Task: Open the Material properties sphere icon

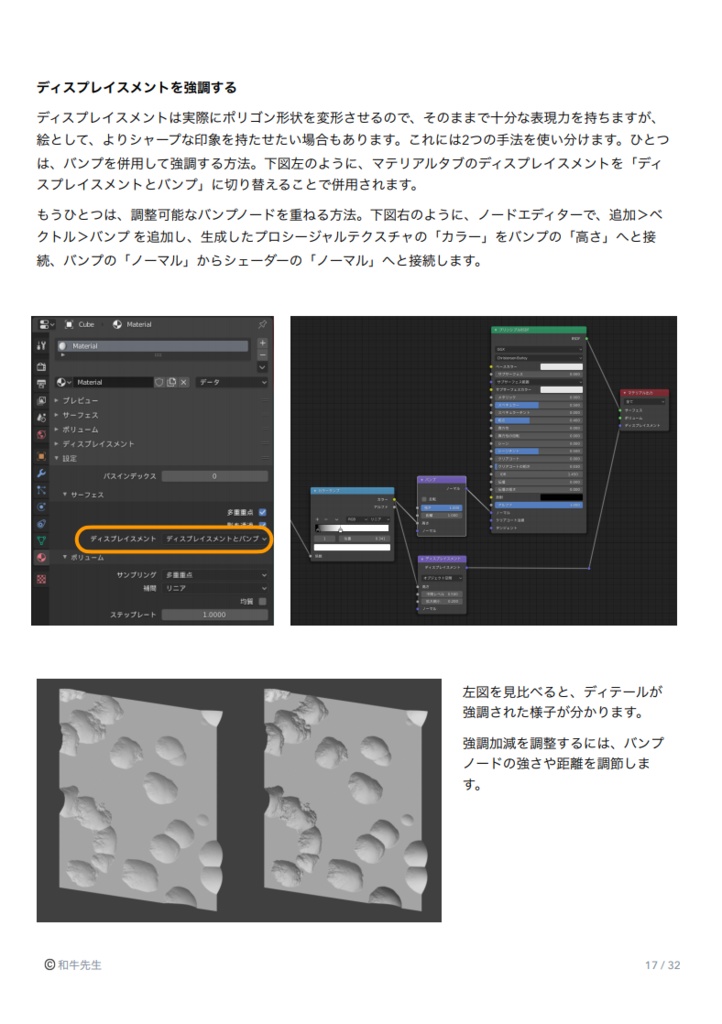Action: [x=41, y=557]
